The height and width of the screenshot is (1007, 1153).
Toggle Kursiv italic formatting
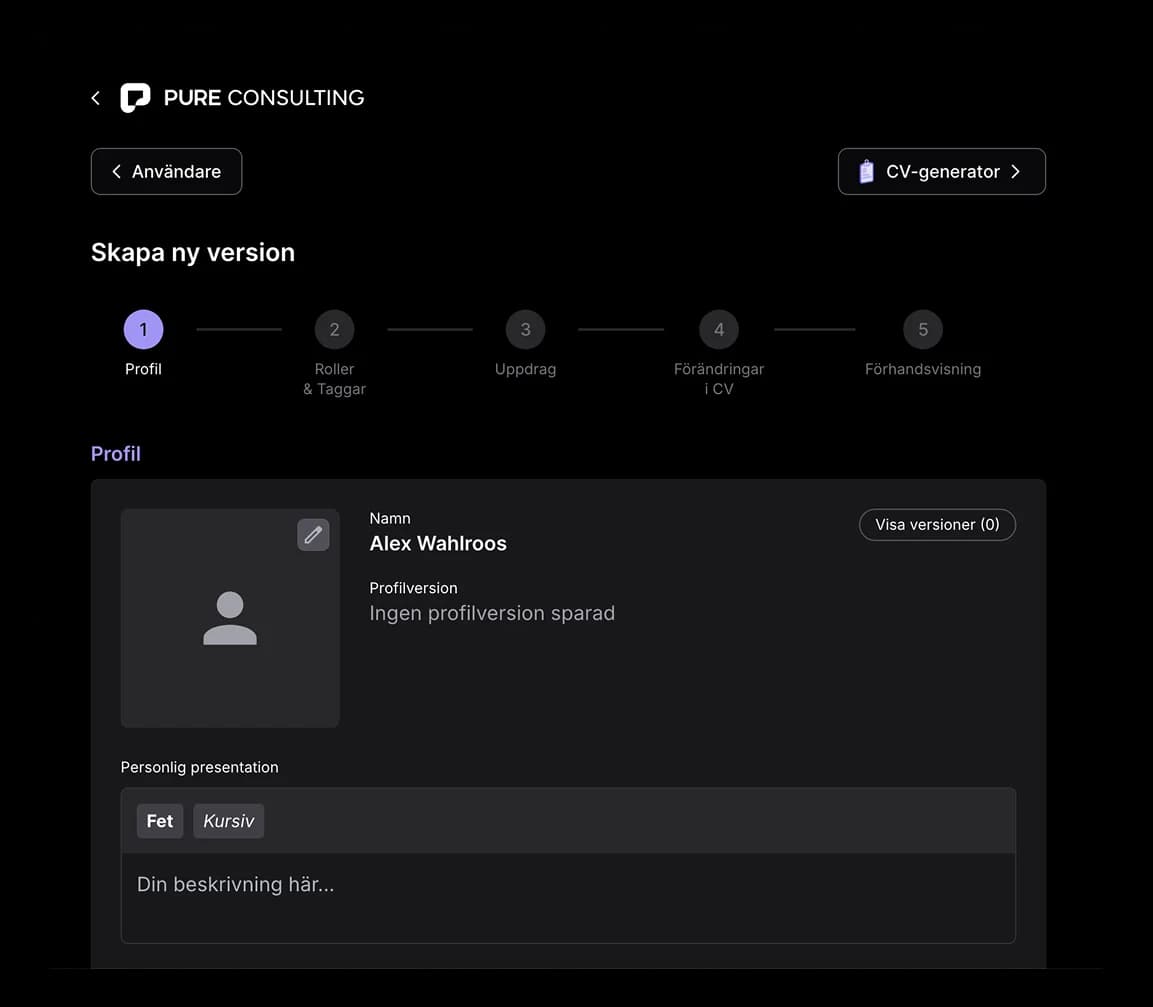[x=229, y=821]
